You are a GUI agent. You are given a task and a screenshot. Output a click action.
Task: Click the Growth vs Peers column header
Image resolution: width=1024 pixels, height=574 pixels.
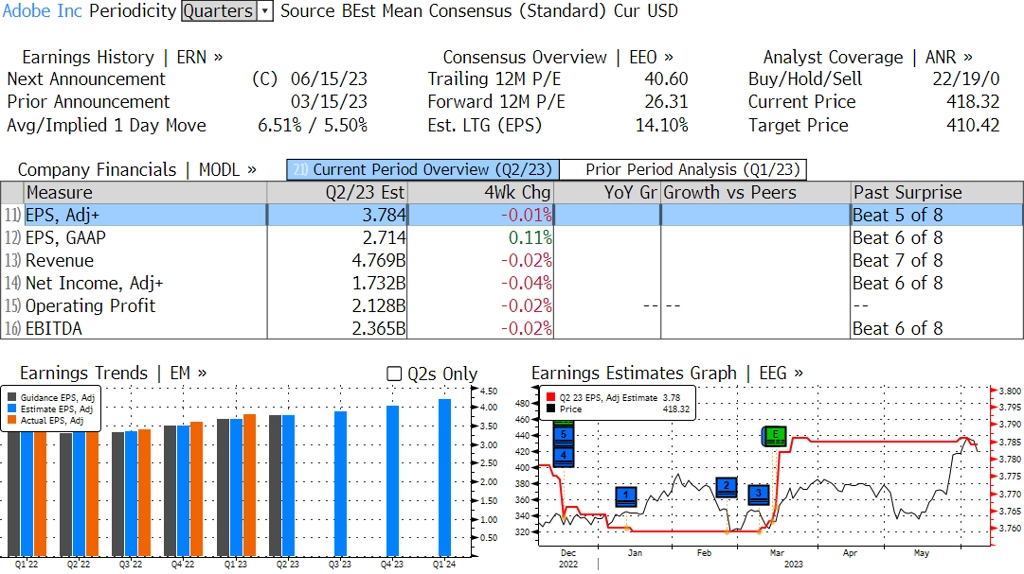(756, 193)
